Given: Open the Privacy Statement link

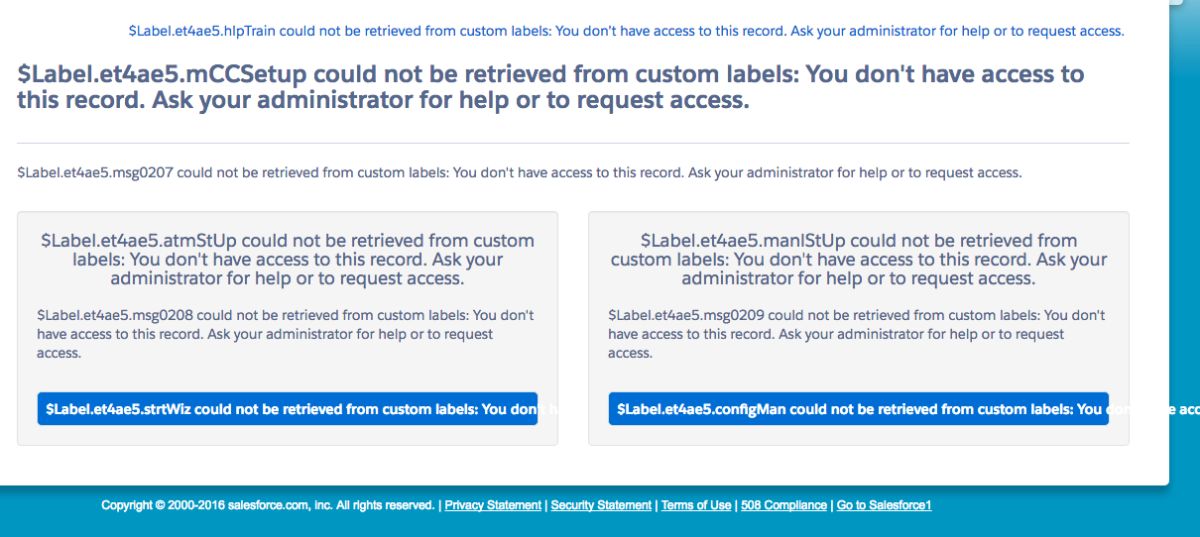Looking at the screenshot, I should (493, 506).
